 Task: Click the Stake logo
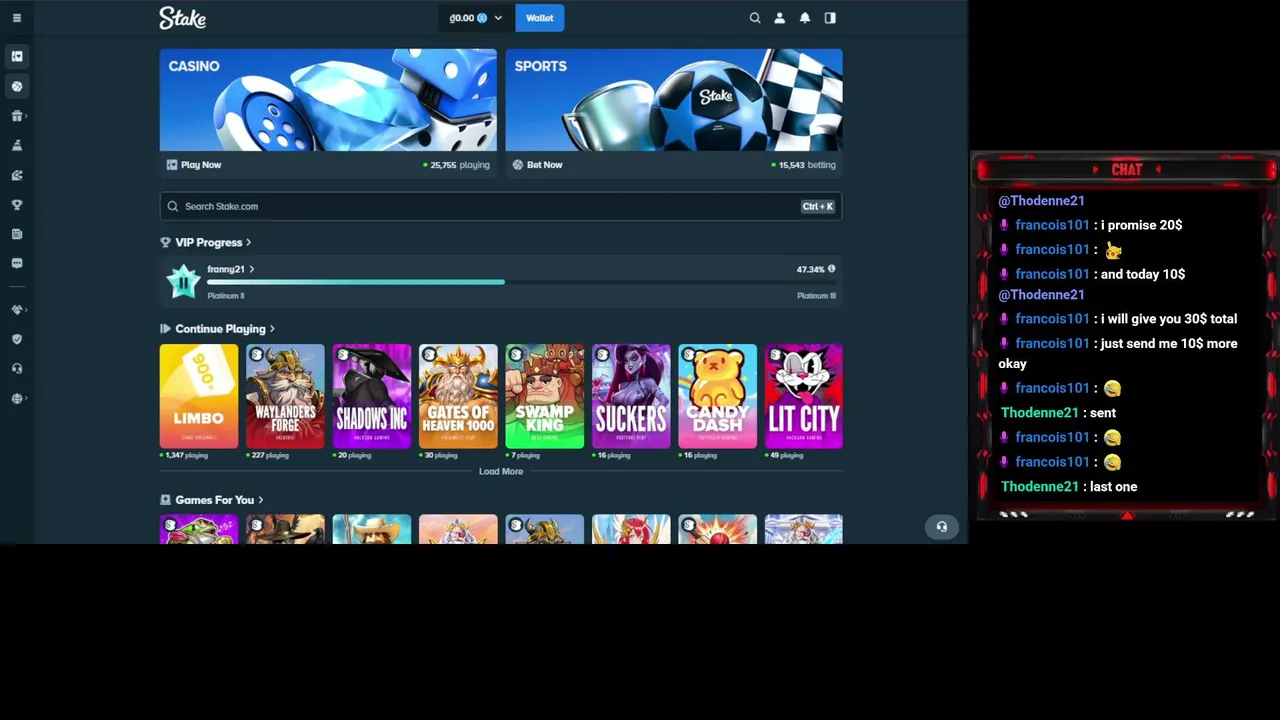point(182,18)
